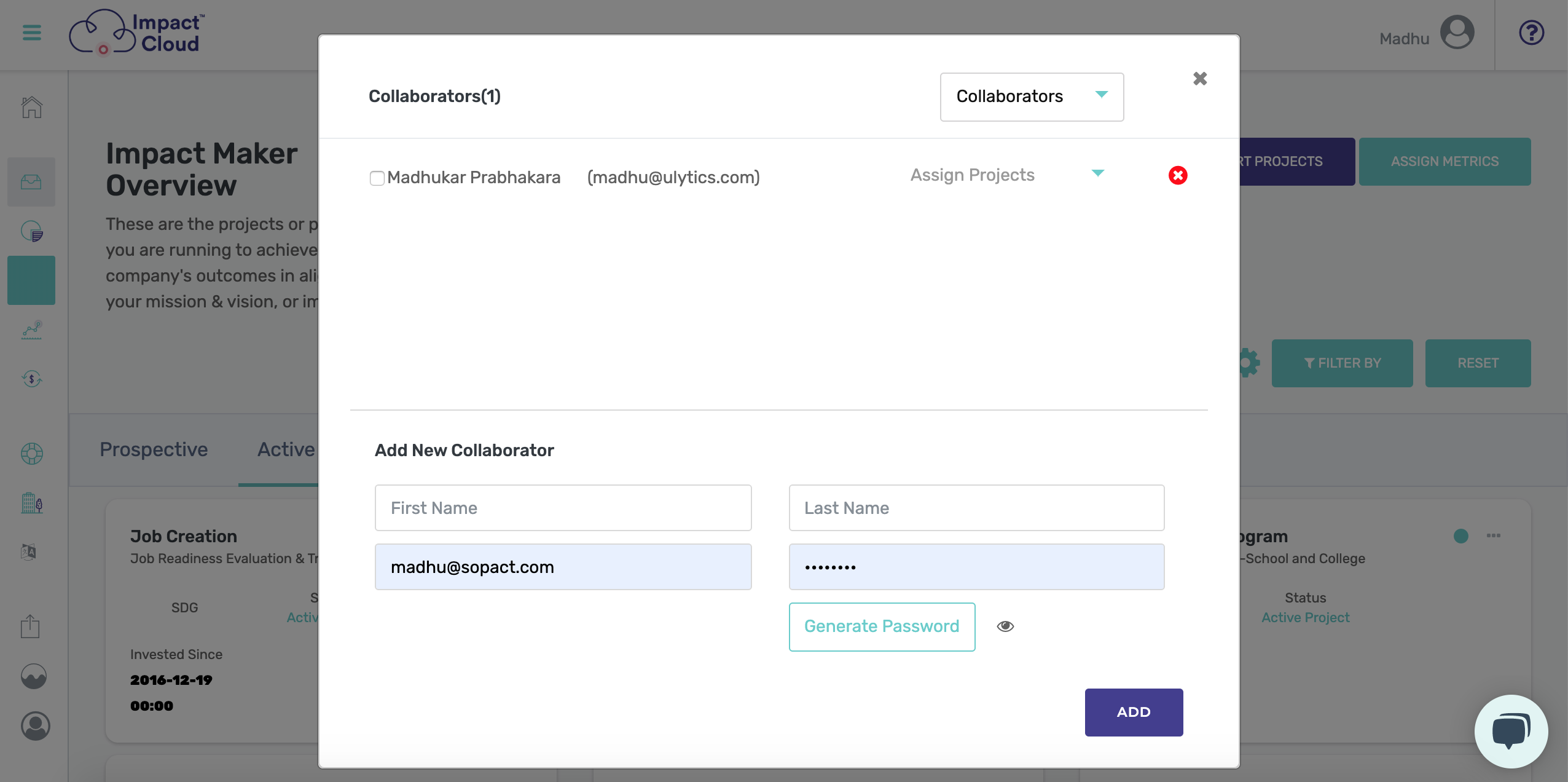Screen dimensions: 1568x782
Task: Tick the Madhukar Prabhakara checkbox
Action: pos(377,178)
